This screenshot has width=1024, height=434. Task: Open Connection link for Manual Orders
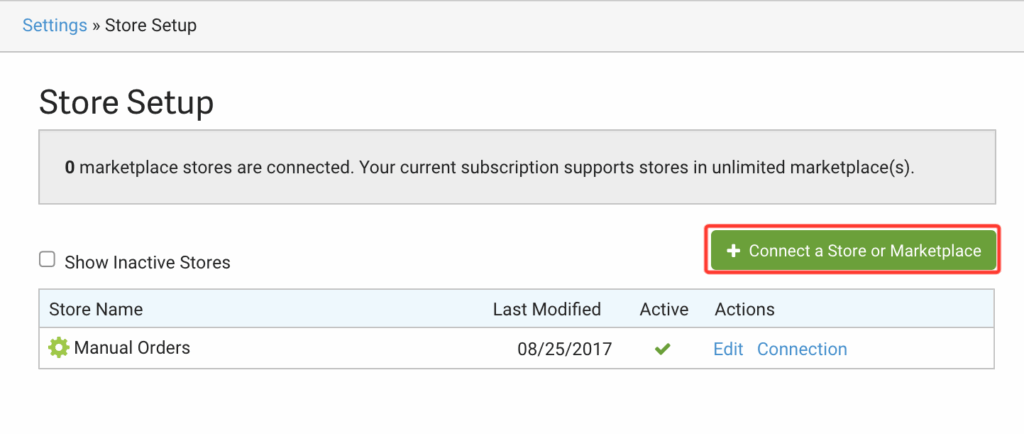tap(801, 349)
